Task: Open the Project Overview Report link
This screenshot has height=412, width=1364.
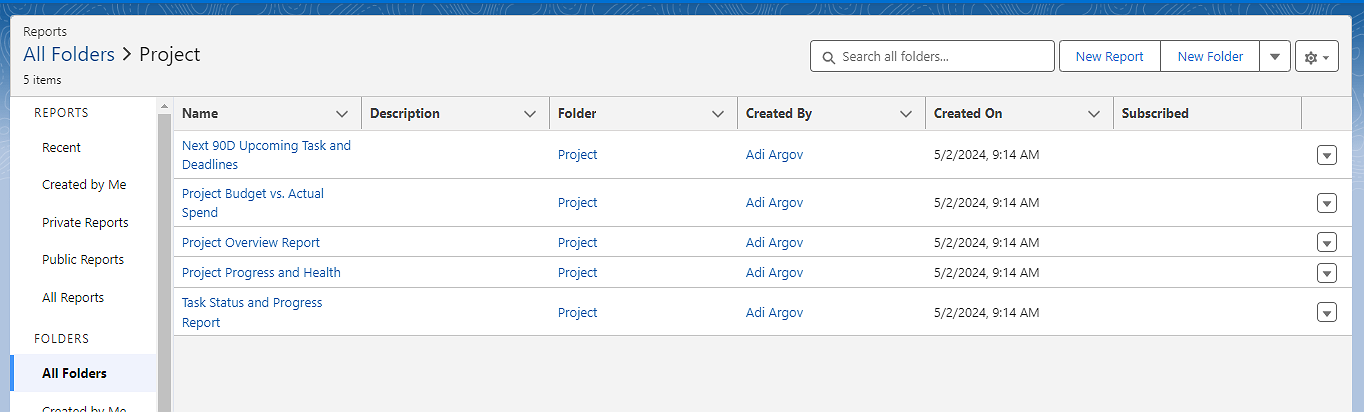Action: 251,243
